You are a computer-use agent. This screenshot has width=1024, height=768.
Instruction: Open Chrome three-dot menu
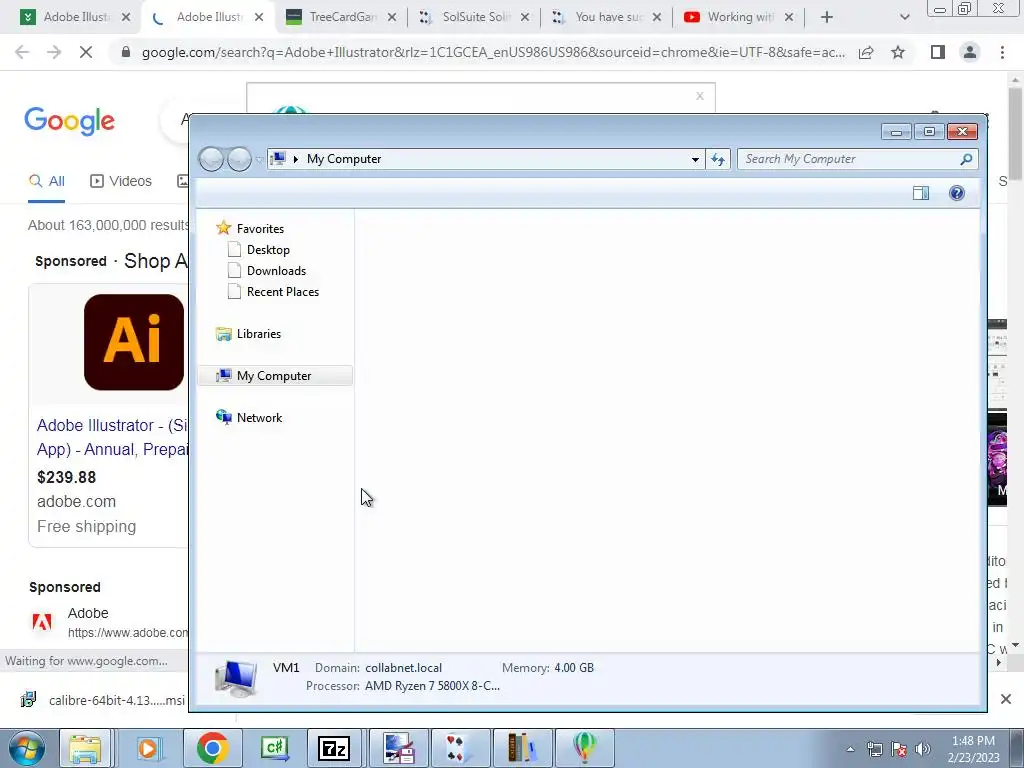[1002, 52]
